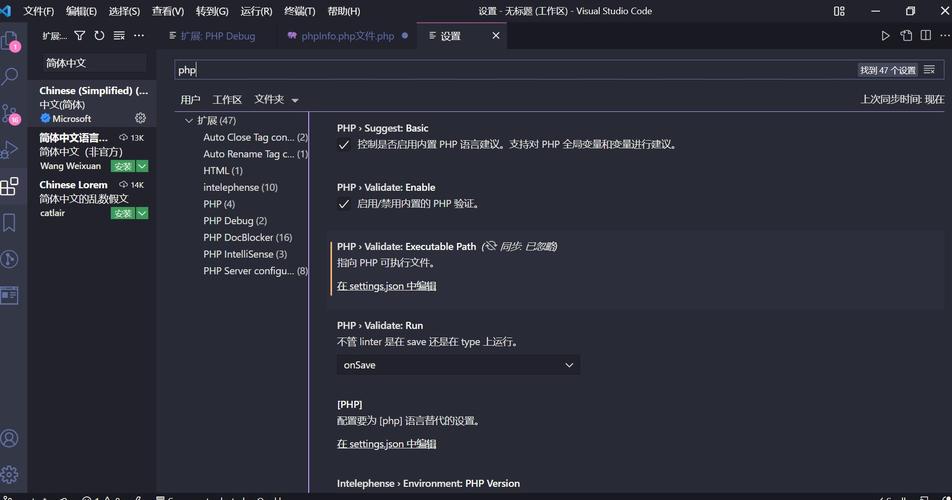
Task: Open the 帮助(H) menu
Action: pos(344,11)
